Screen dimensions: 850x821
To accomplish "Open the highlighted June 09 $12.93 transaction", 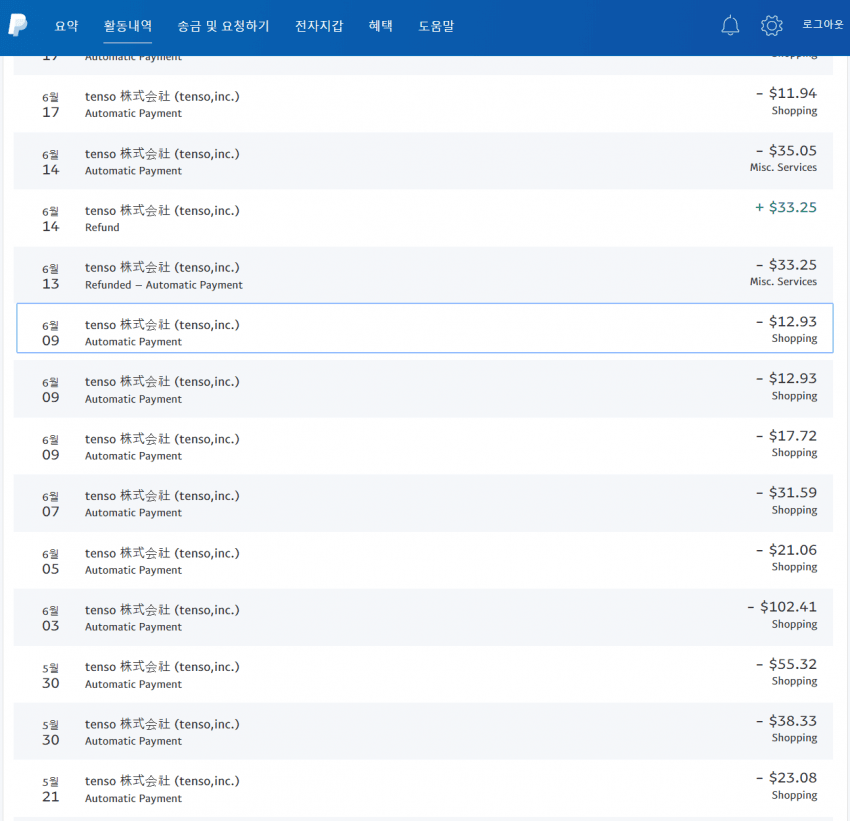I will [x=424, y=328].
